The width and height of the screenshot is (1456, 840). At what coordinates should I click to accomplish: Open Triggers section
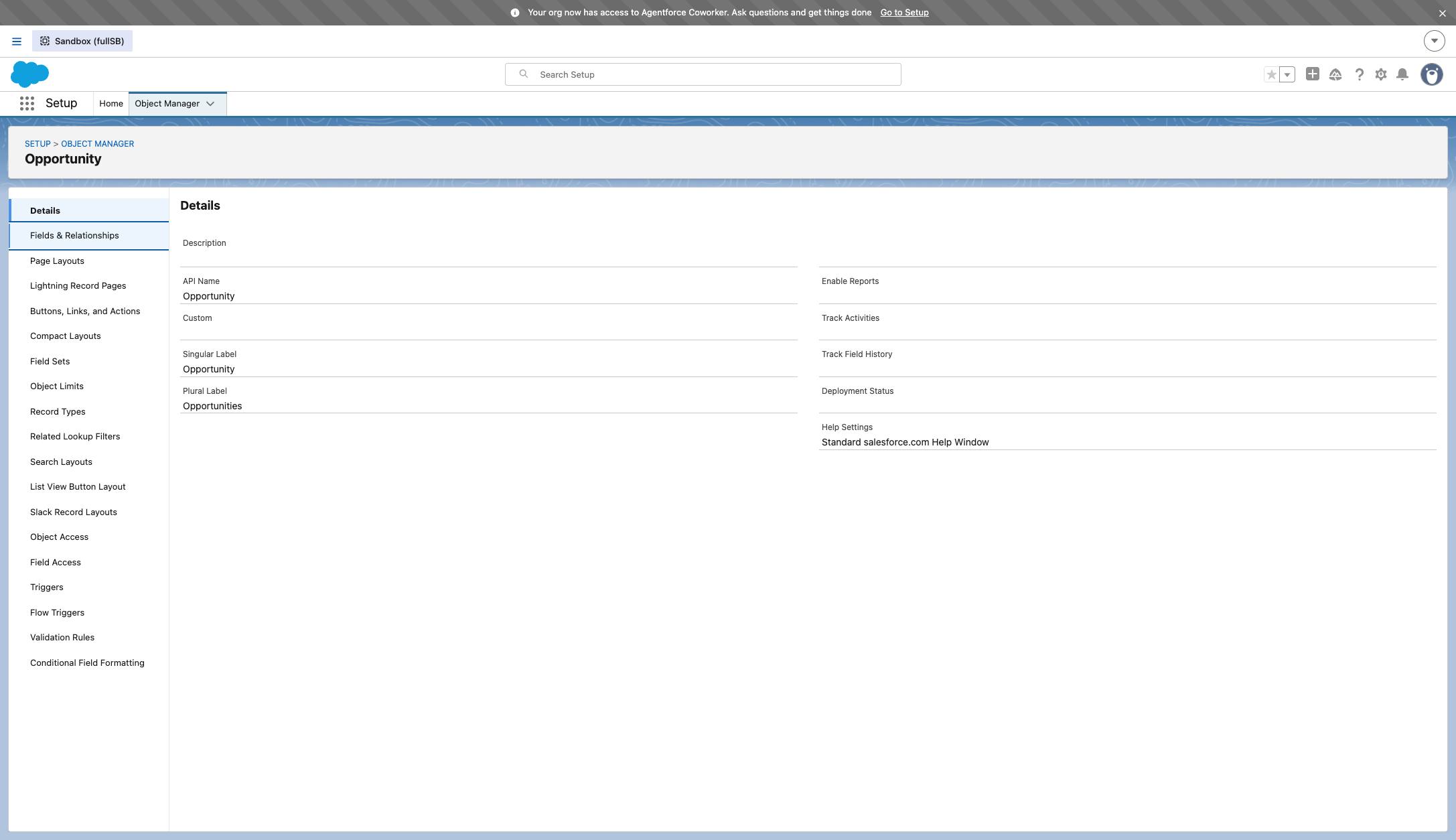point(89,587)
